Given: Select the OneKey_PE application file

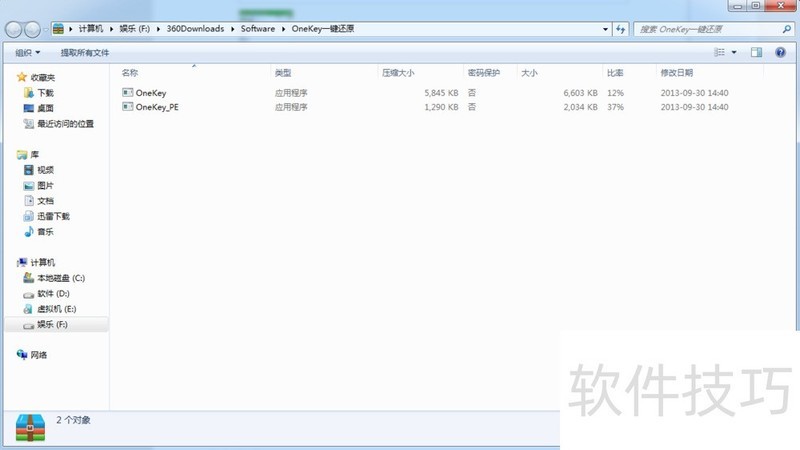Looking at the screenshot, I should [157, 107].
